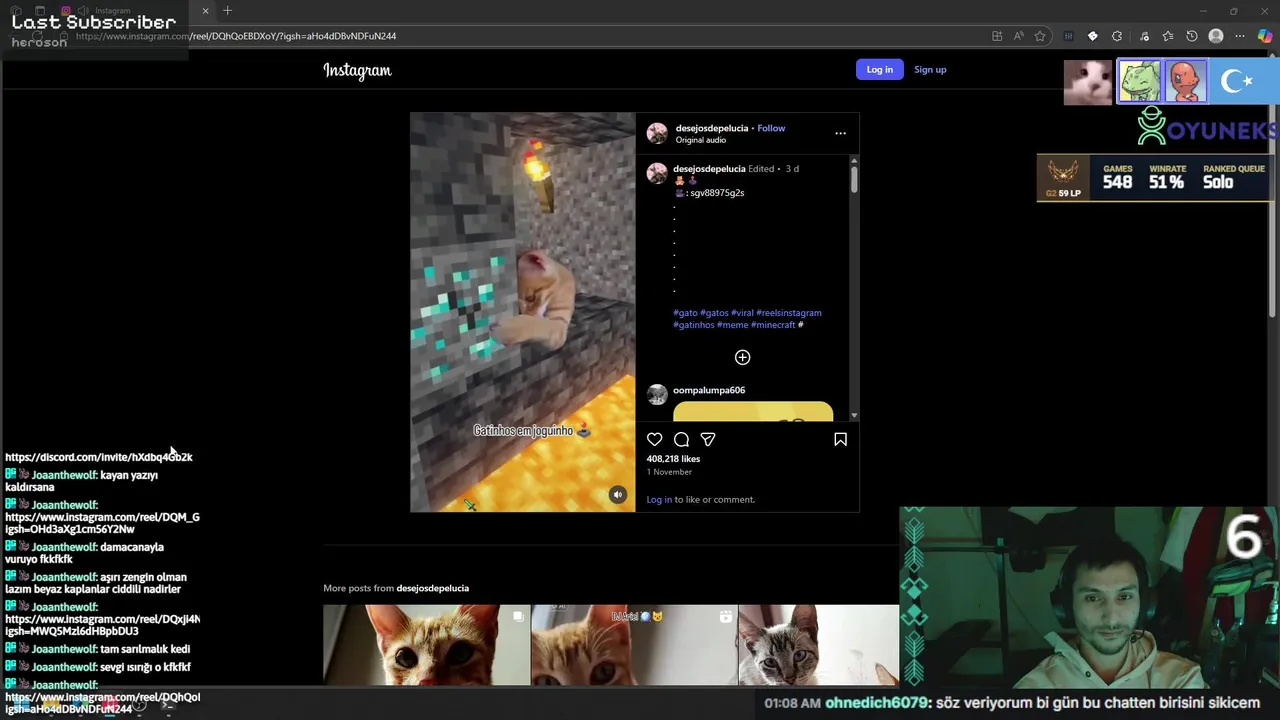Screen dimensions: 1280x720
Task: Open a new browser tab with plus
Action: point(227,11)
